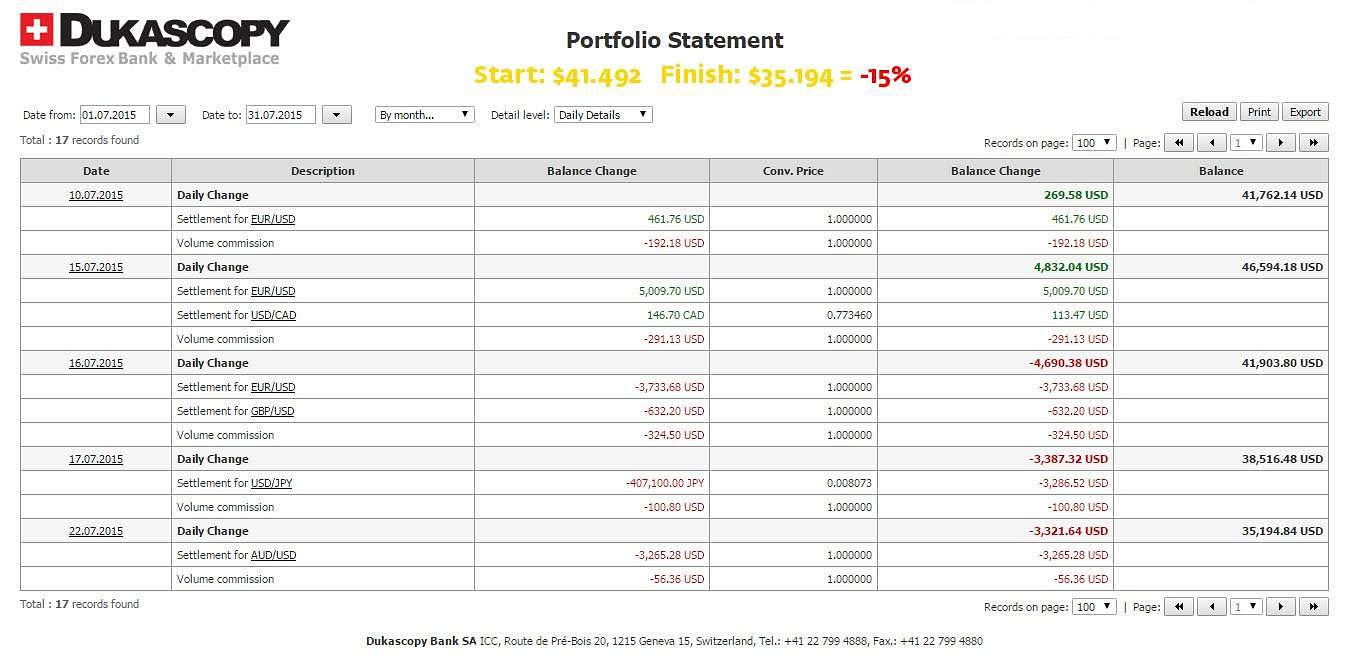Click the Balance column header
This screenshot has width=1349, height=665.
pos(1221,171)
